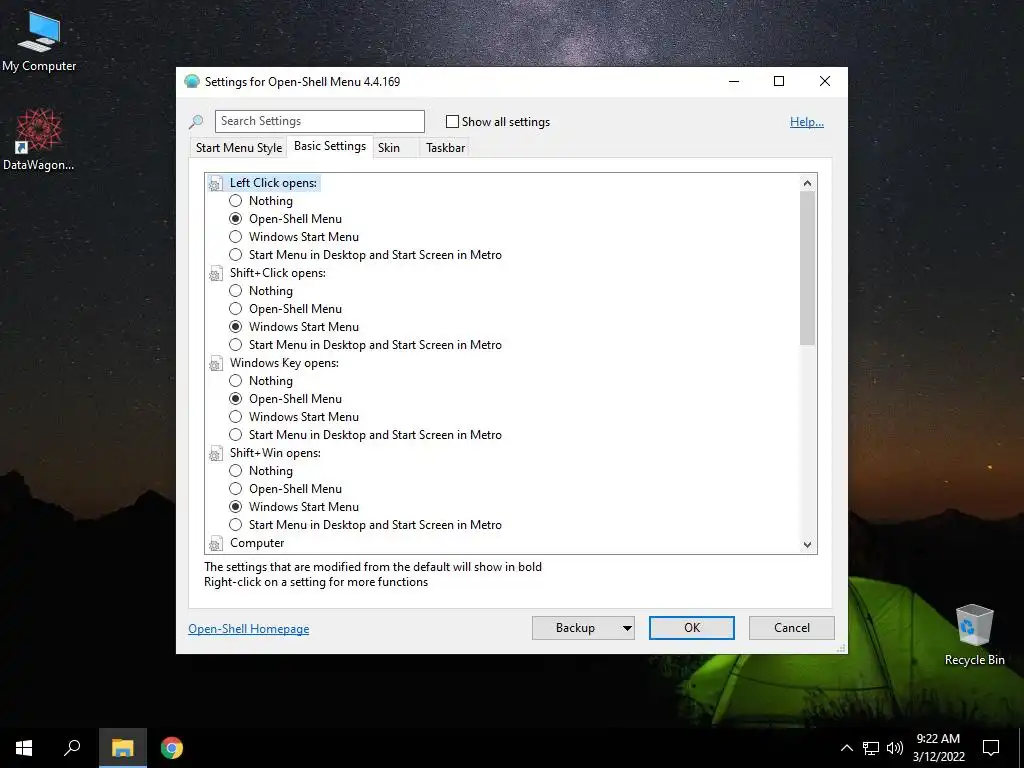Select the Left Click opens heading

click(273, 184)
